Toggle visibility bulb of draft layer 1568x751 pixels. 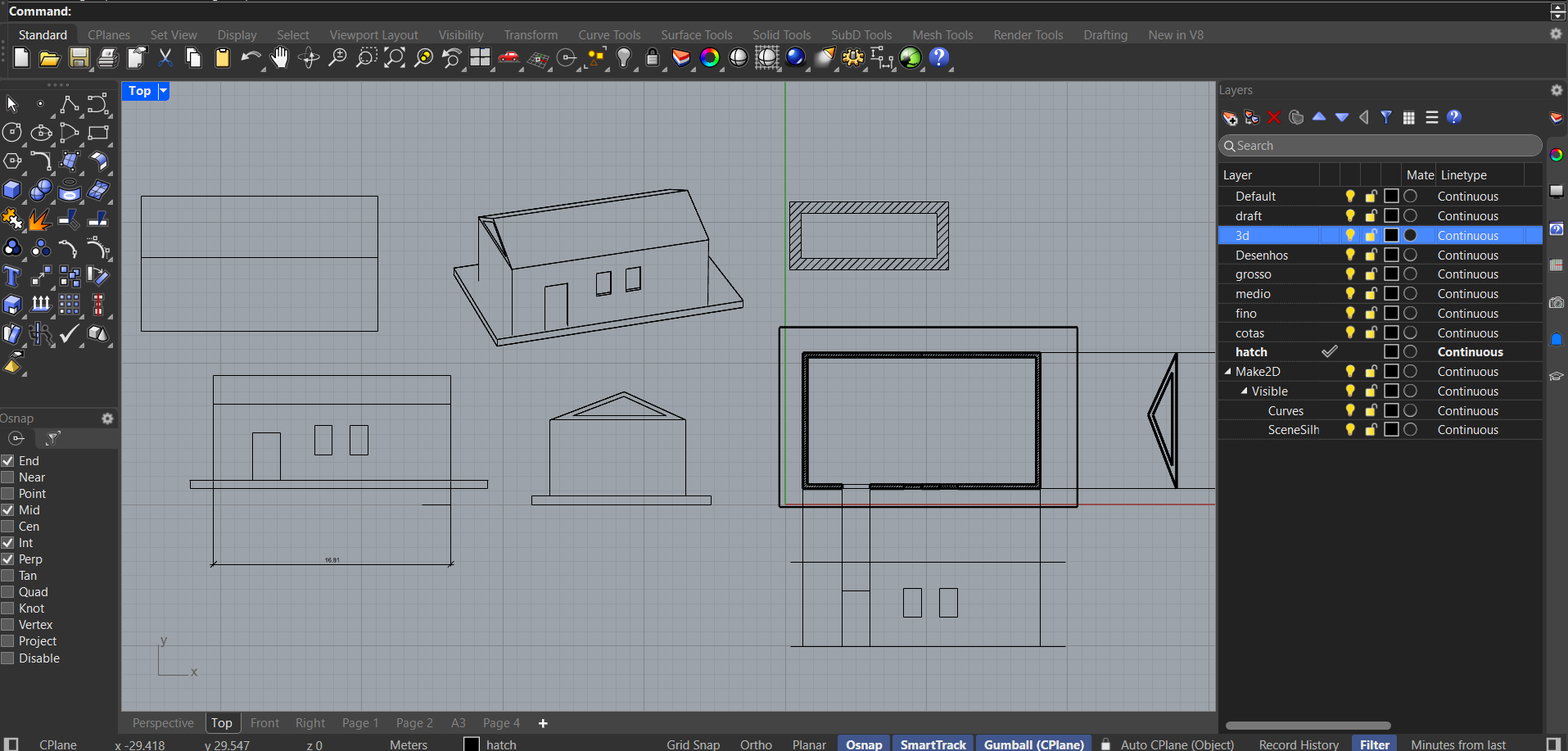[x=1349, y=215]
